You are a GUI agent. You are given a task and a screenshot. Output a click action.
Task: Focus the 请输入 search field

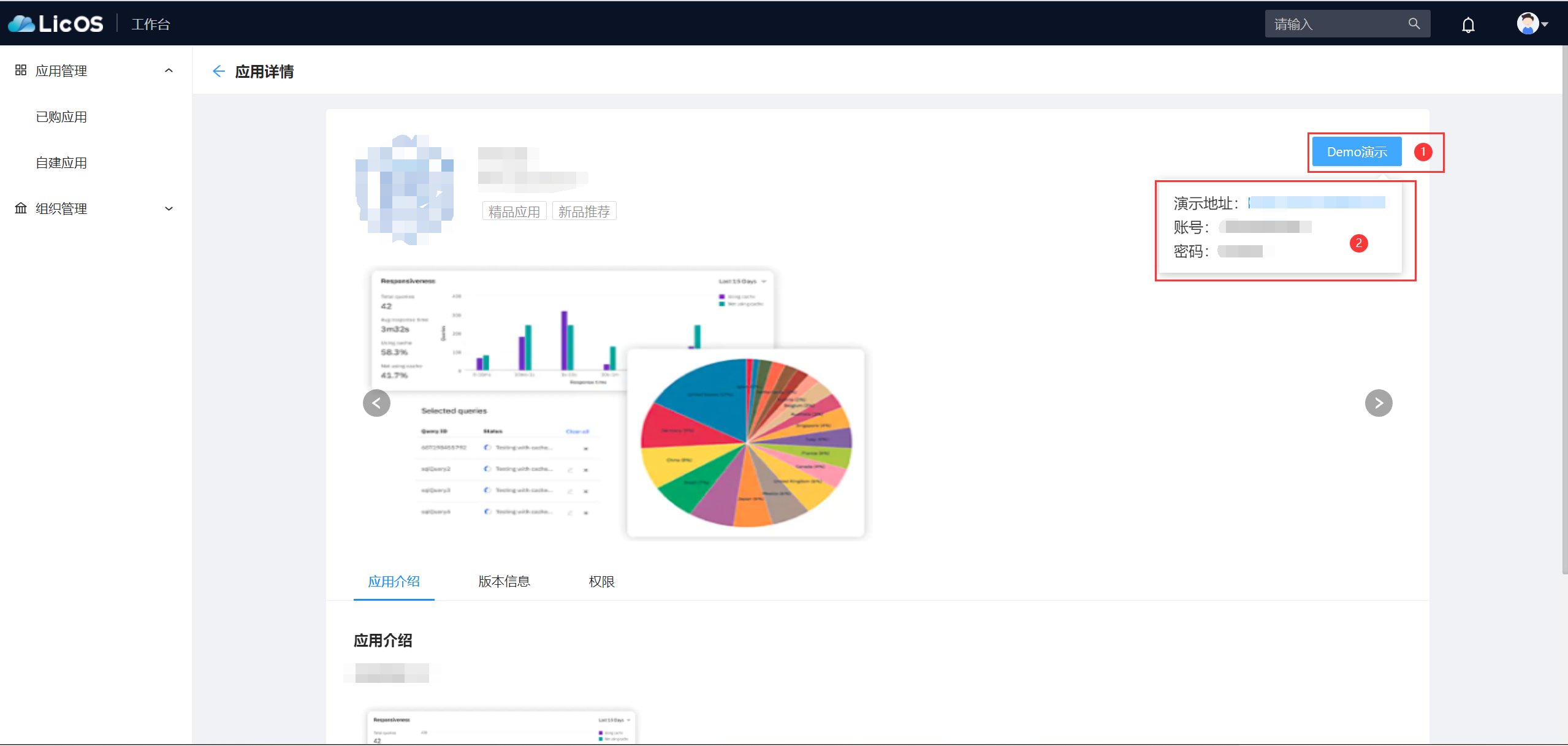[x=1347, y=24]
